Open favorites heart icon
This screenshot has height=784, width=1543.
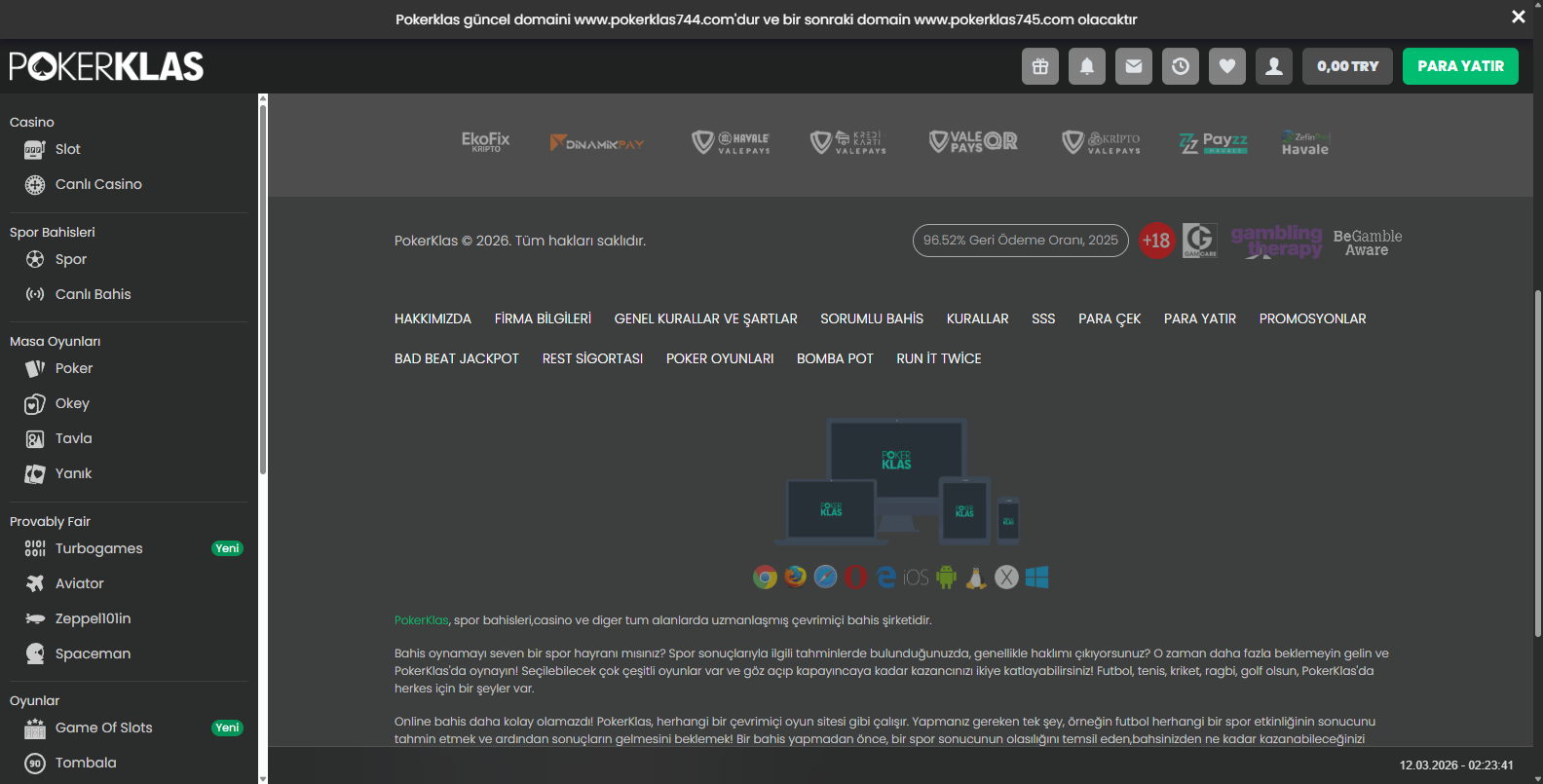click(1226, 66)
